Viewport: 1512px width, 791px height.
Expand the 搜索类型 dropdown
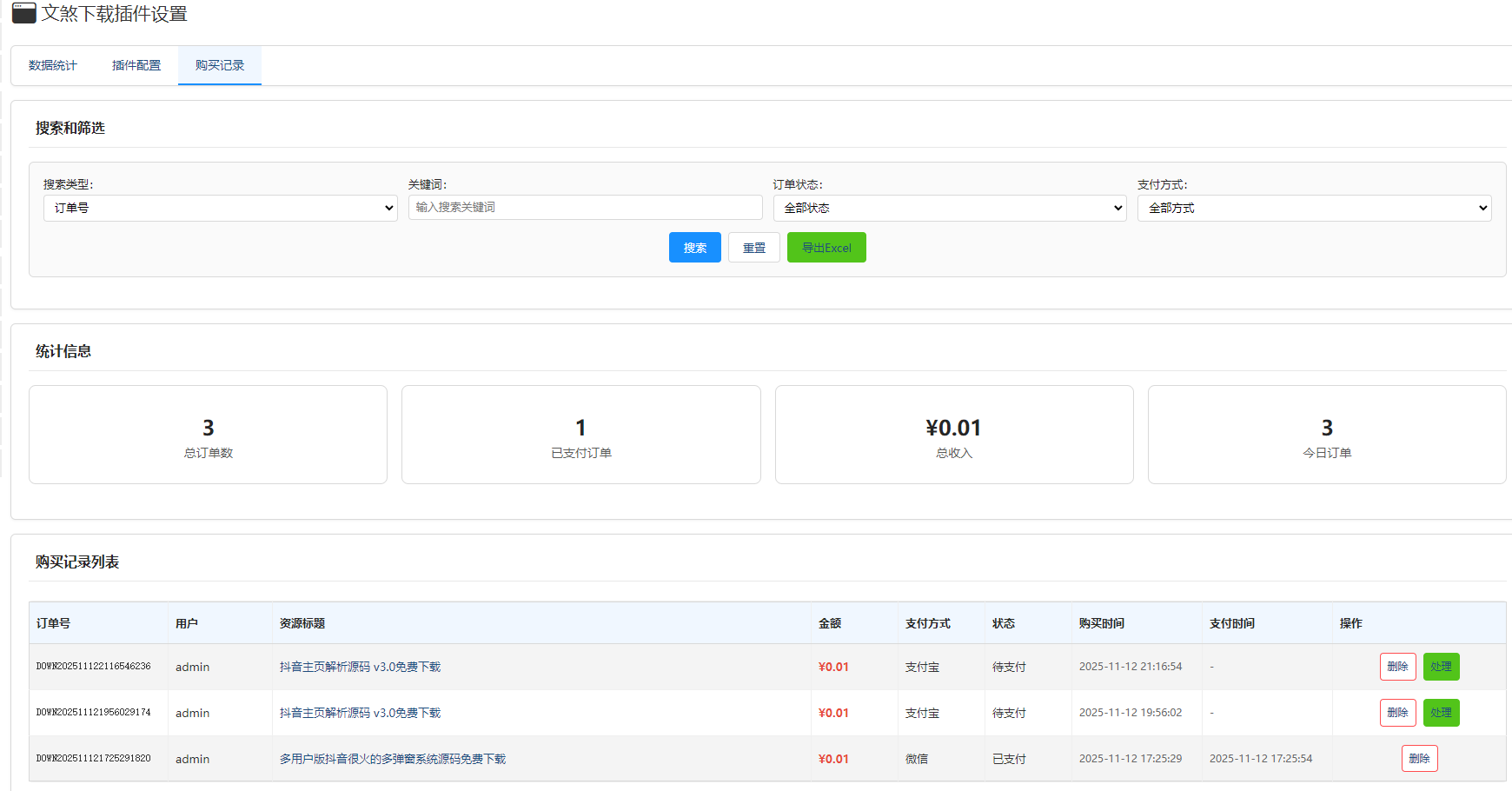(x=220, y=208)
